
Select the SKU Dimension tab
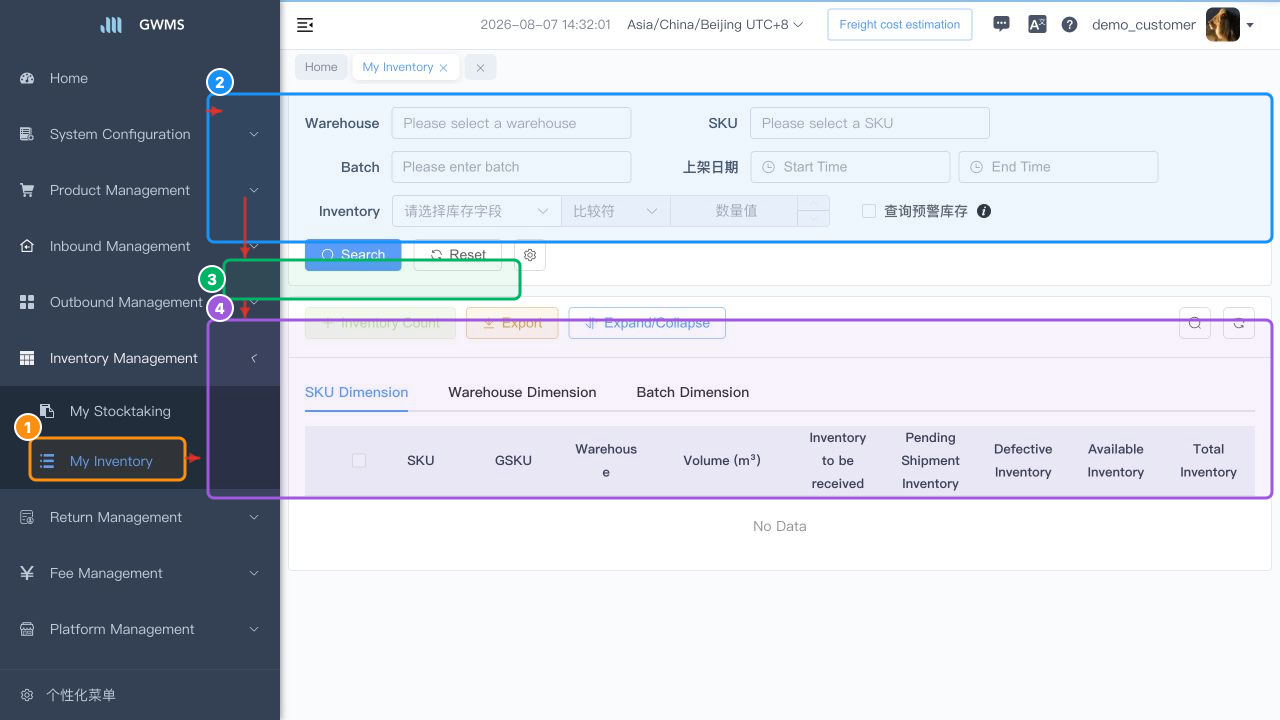pos(356,392)
